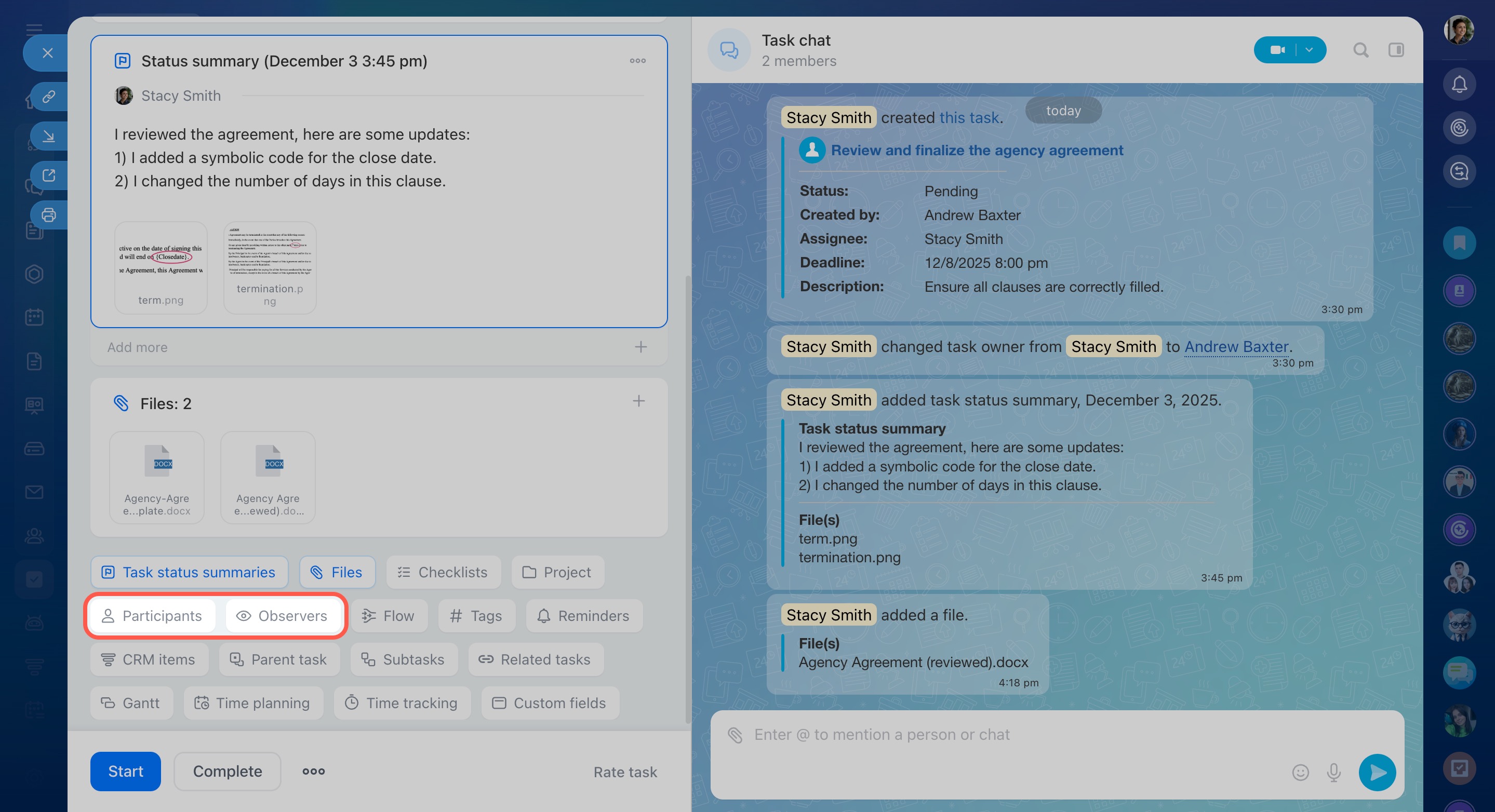Add more files with plus icon
The width and height of the screenshot is (1495, 812).
click(638, 401)
